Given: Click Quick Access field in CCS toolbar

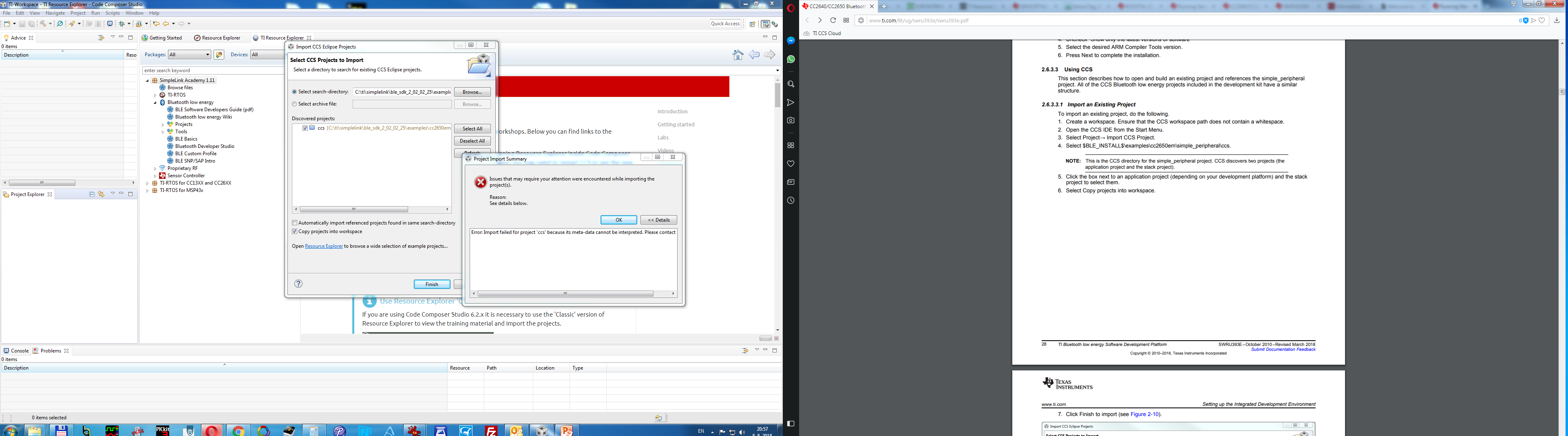Looking at the screenshot, I should point(726,24).
